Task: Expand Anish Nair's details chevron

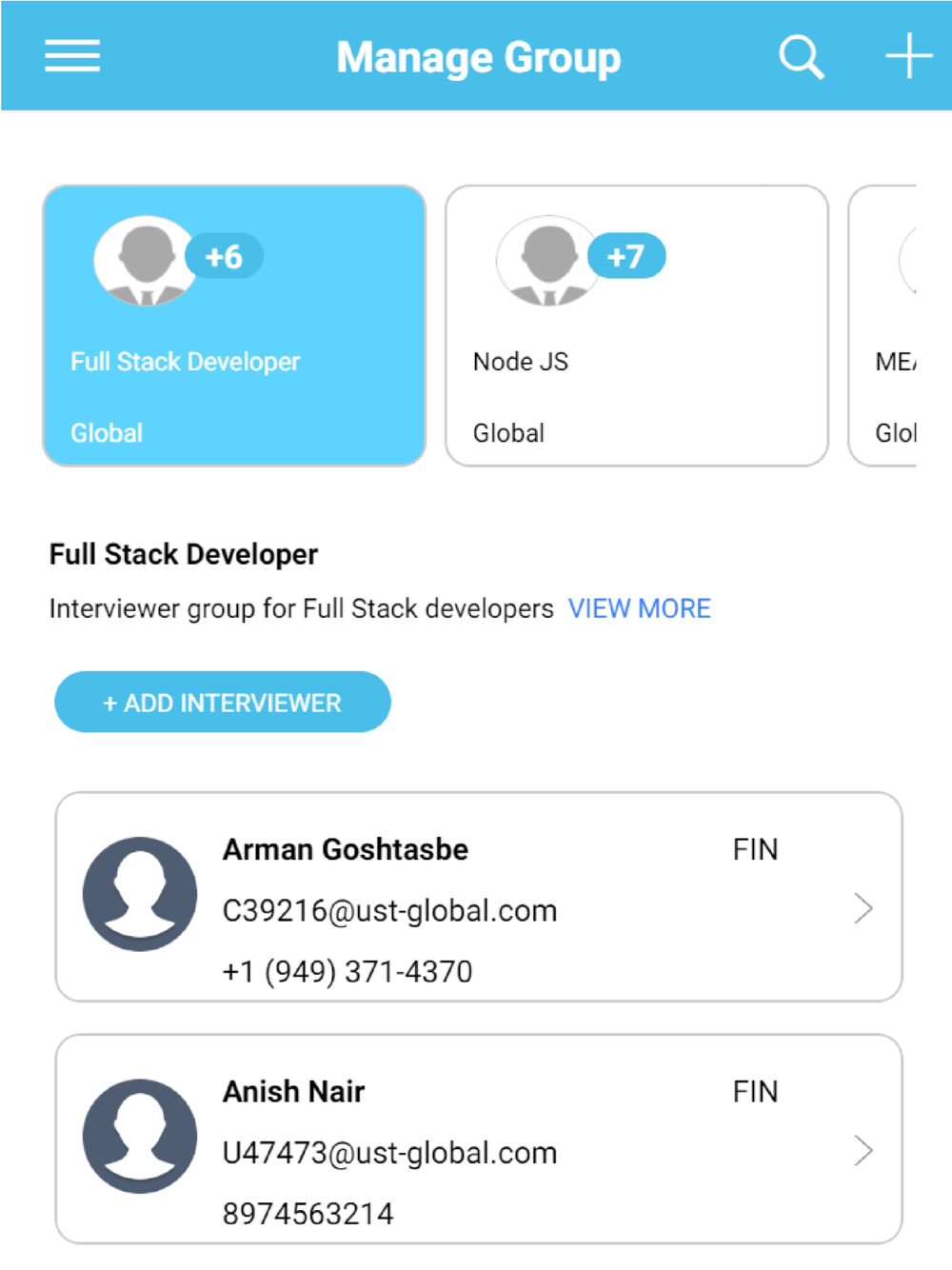Action: tap(863, 1150)
